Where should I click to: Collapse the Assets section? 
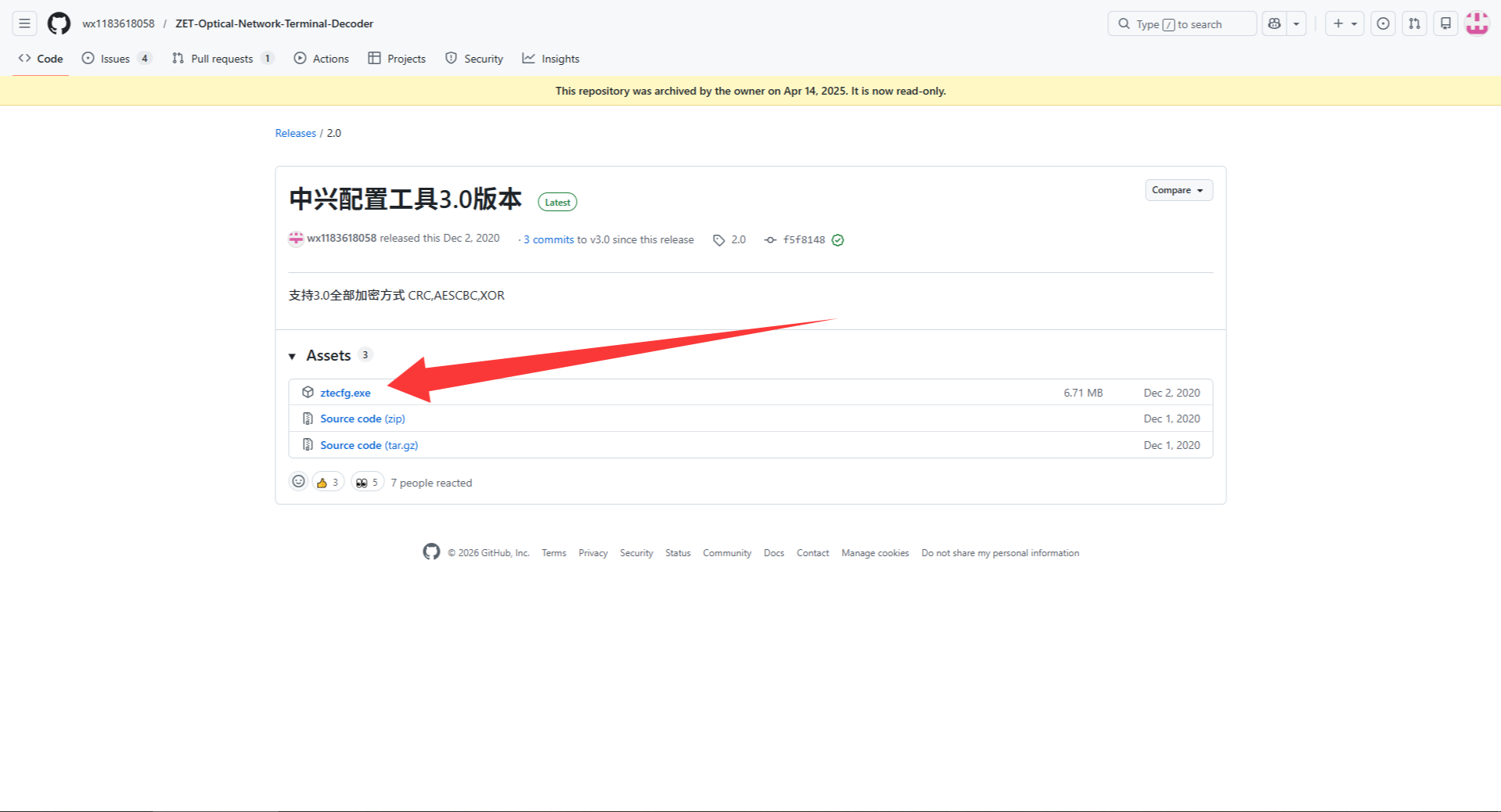coord(293,356)
